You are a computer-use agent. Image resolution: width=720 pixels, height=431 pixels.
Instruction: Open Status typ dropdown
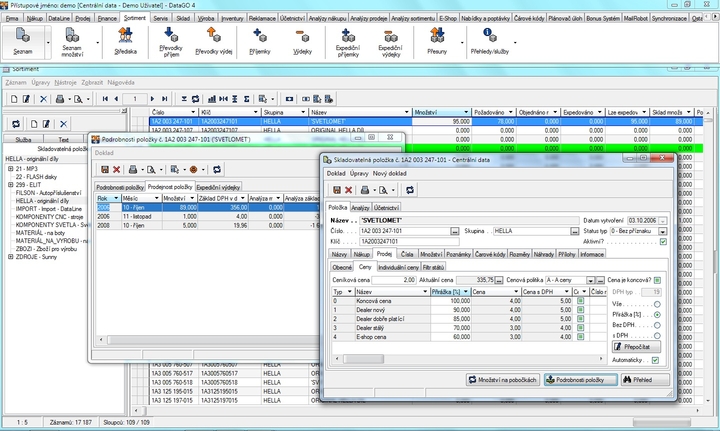tap(662, 231)
